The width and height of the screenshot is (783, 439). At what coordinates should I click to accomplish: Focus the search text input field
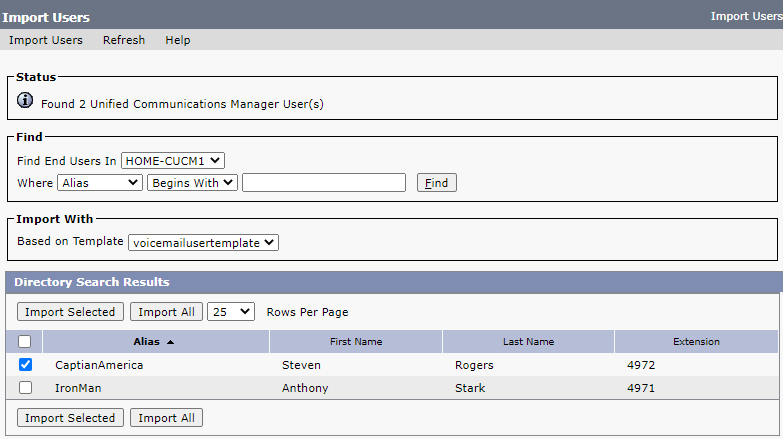(324, 183)
